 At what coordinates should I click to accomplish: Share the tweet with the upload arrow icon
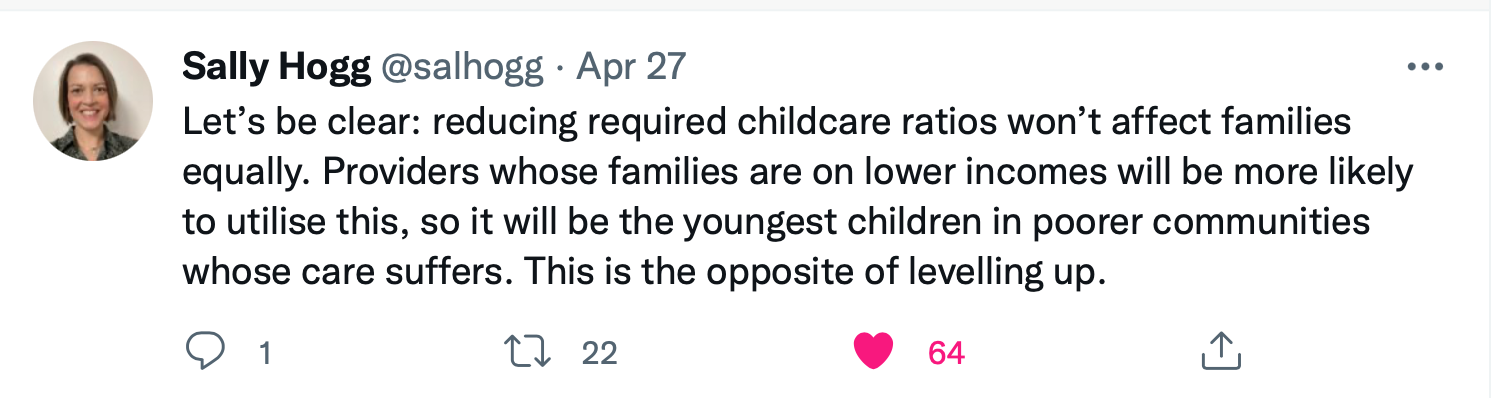tap(1220, 350)
